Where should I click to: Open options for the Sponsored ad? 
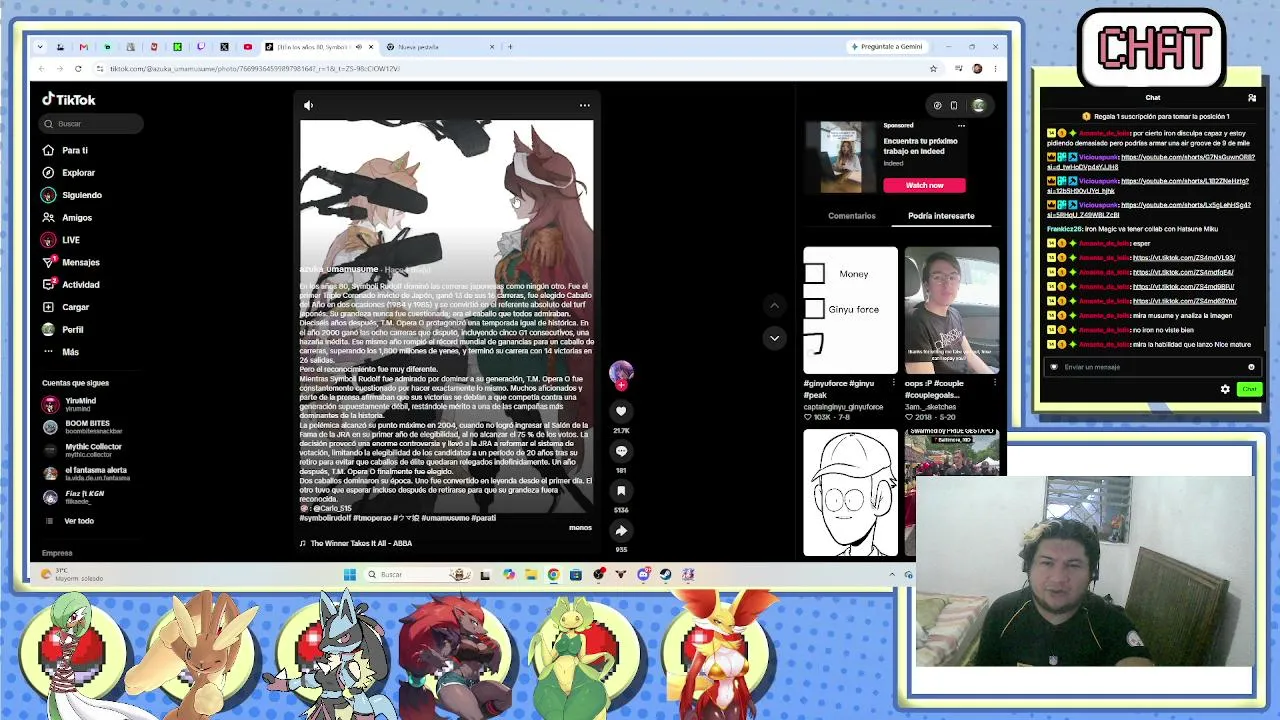(x=961, y=126)
